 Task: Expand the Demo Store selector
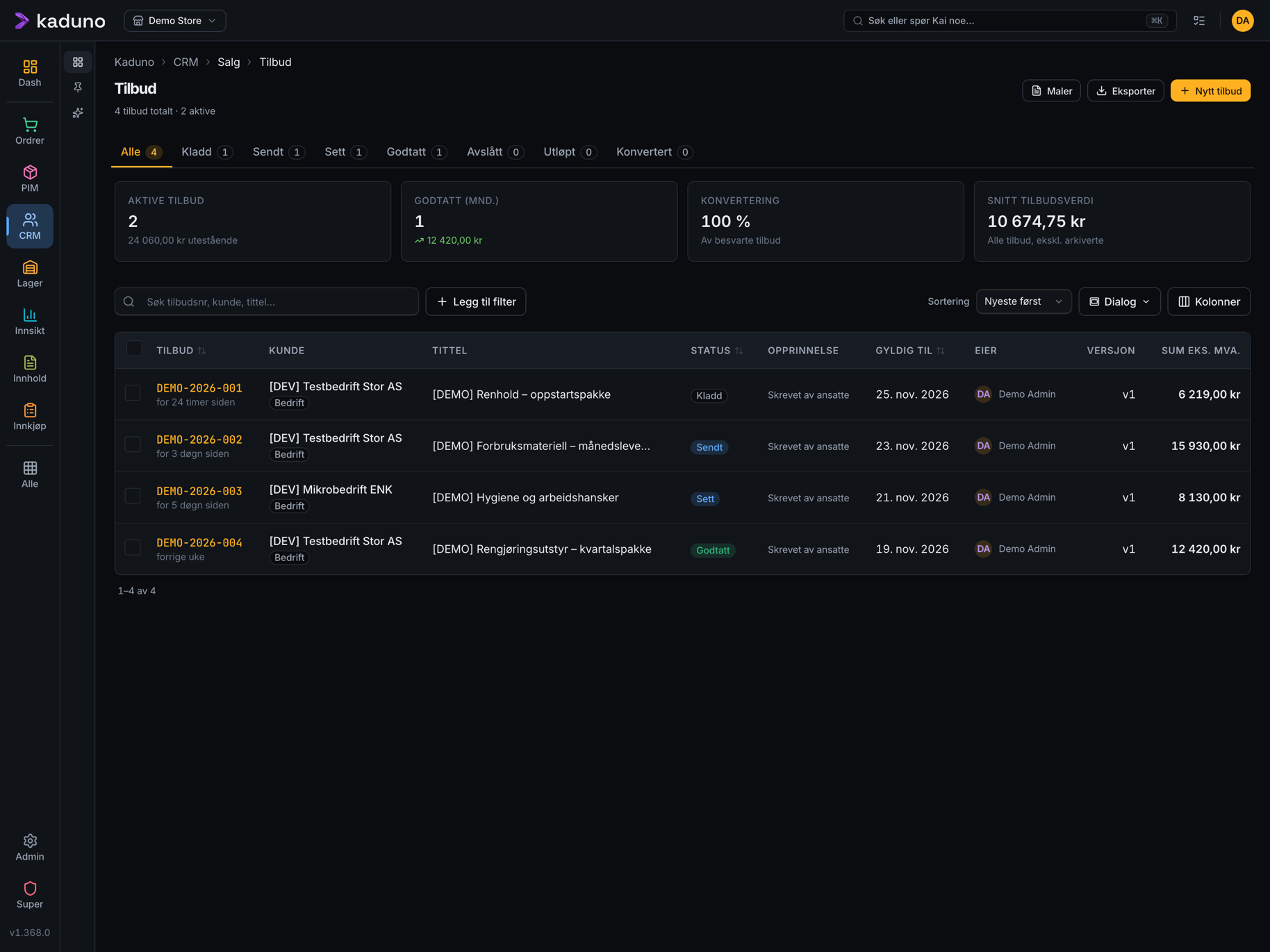click(175, 21)
